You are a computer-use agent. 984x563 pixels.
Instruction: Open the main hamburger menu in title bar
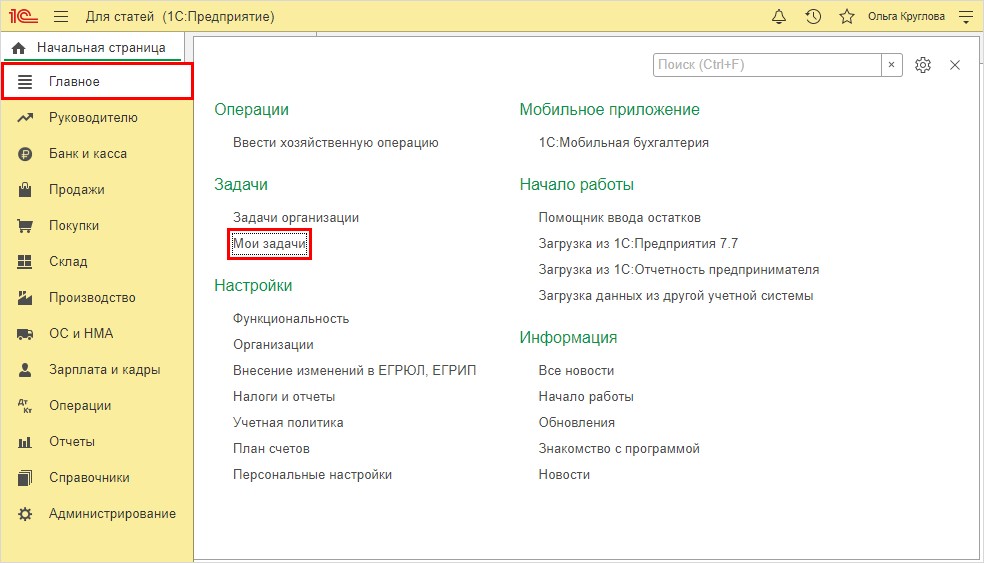click(x=61, y=16)
